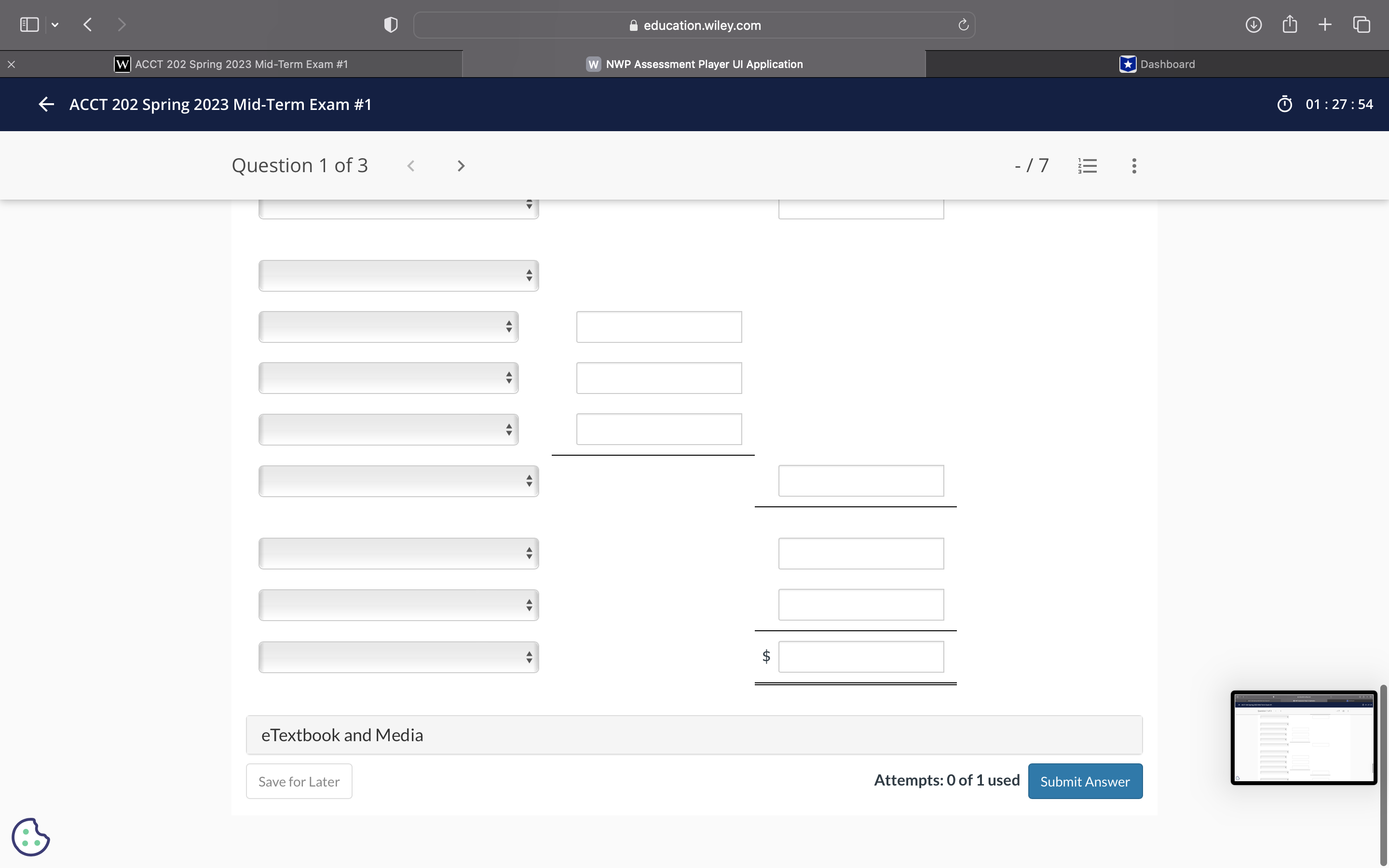Click the exam back arrow icon
The height and width of the screenshot is (868, 1389).
(x=46, y=104)
